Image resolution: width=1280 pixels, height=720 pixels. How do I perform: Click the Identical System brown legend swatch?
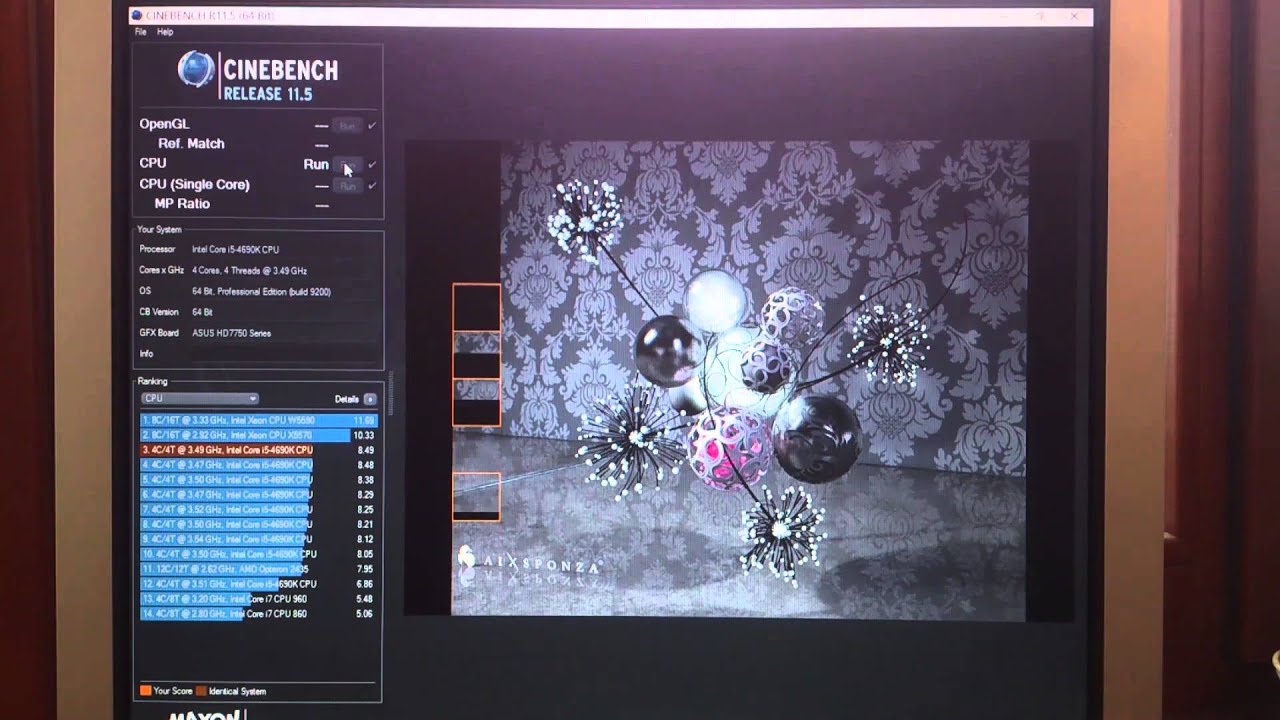pos(201,691)
